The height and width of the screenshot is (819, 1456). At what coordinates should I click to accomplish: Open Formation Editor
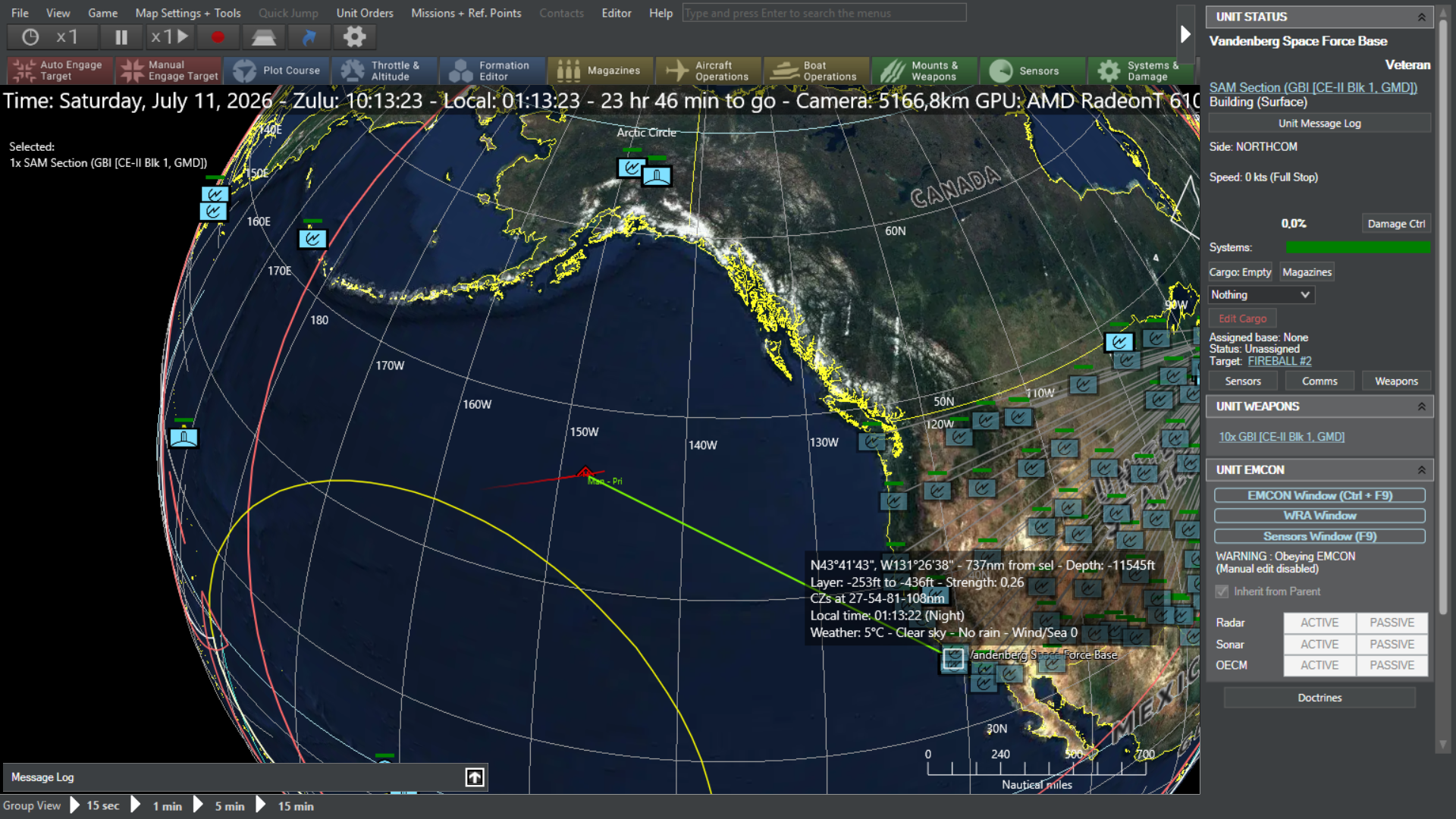pos(493,71)
